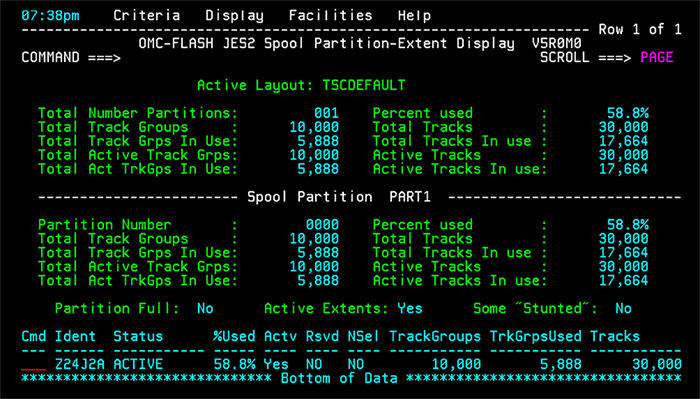Viewport: 700px width, 399px height.
Task: Click the Actv column header
Action: (280, 337)
